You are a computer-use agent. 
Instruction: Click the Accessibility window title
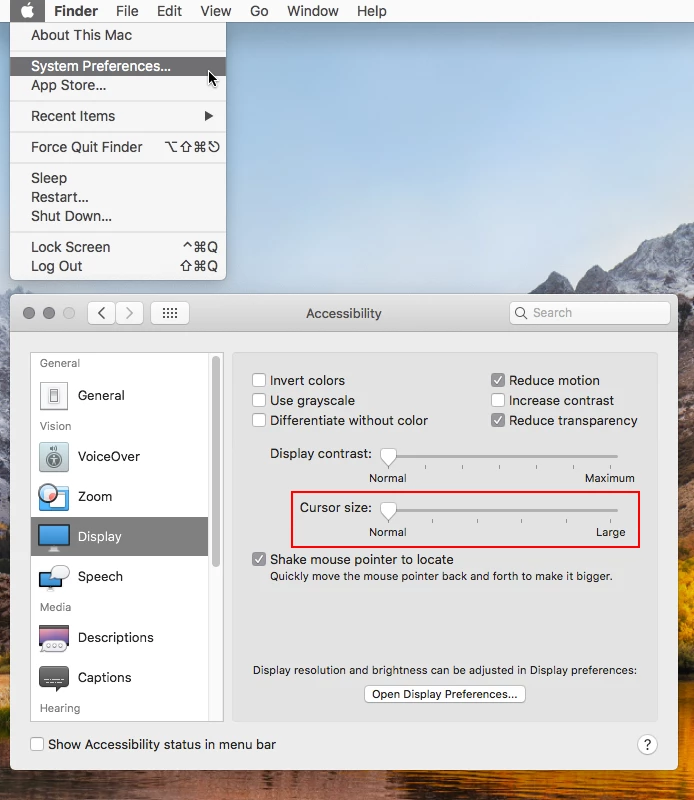343,313
